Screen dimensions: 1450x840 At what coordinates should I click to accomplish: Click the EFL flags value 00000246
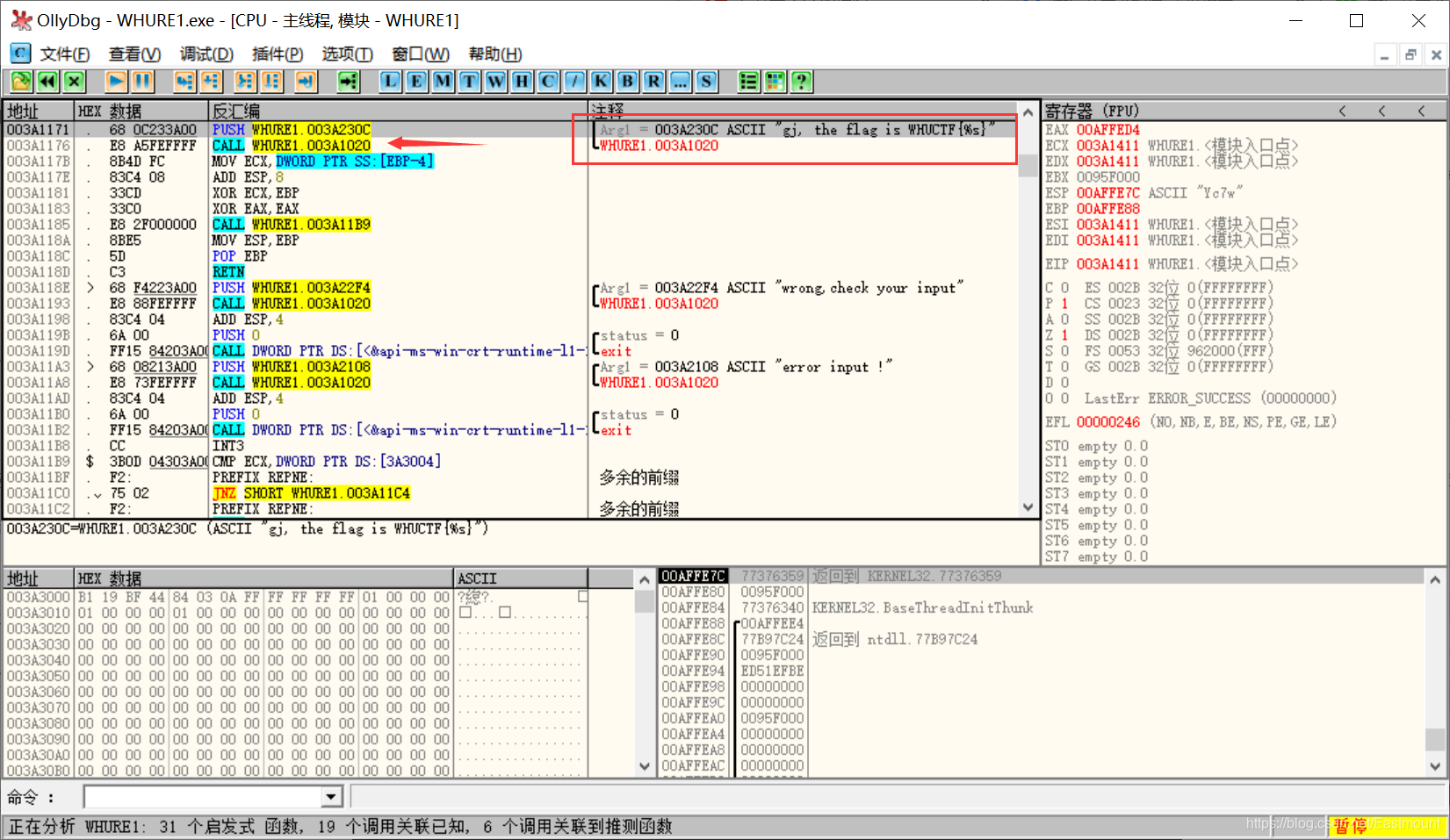[1107, 422]
